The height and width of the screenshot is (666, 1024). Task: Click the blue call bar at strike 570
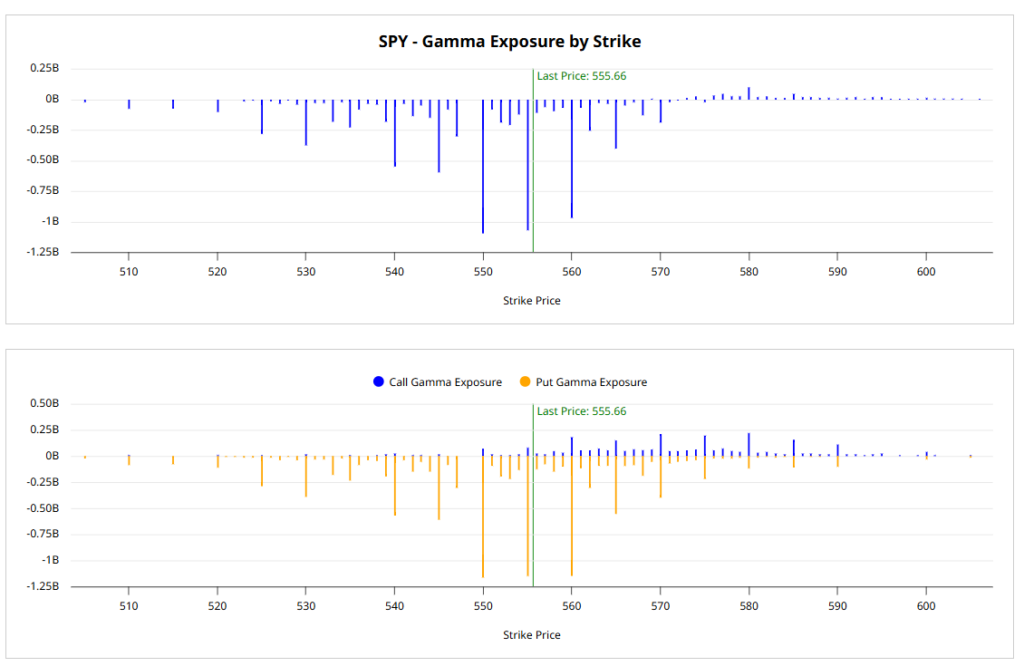point(660,445)
